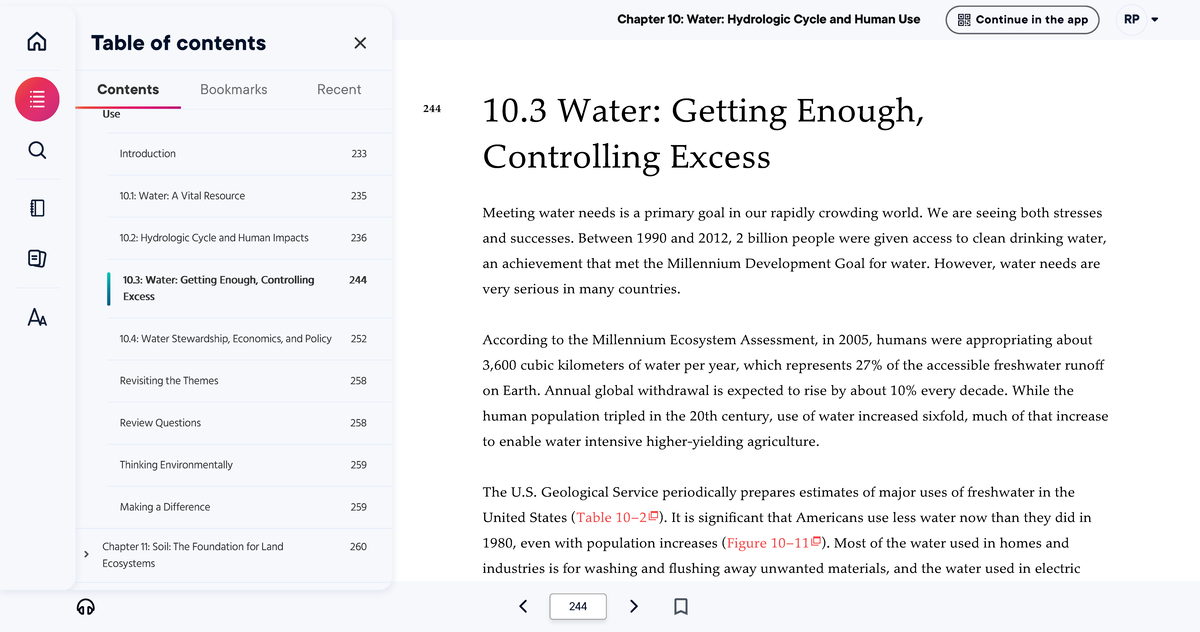
Task: Open the Notes and highlights panel
Action: tap(36, 258)
